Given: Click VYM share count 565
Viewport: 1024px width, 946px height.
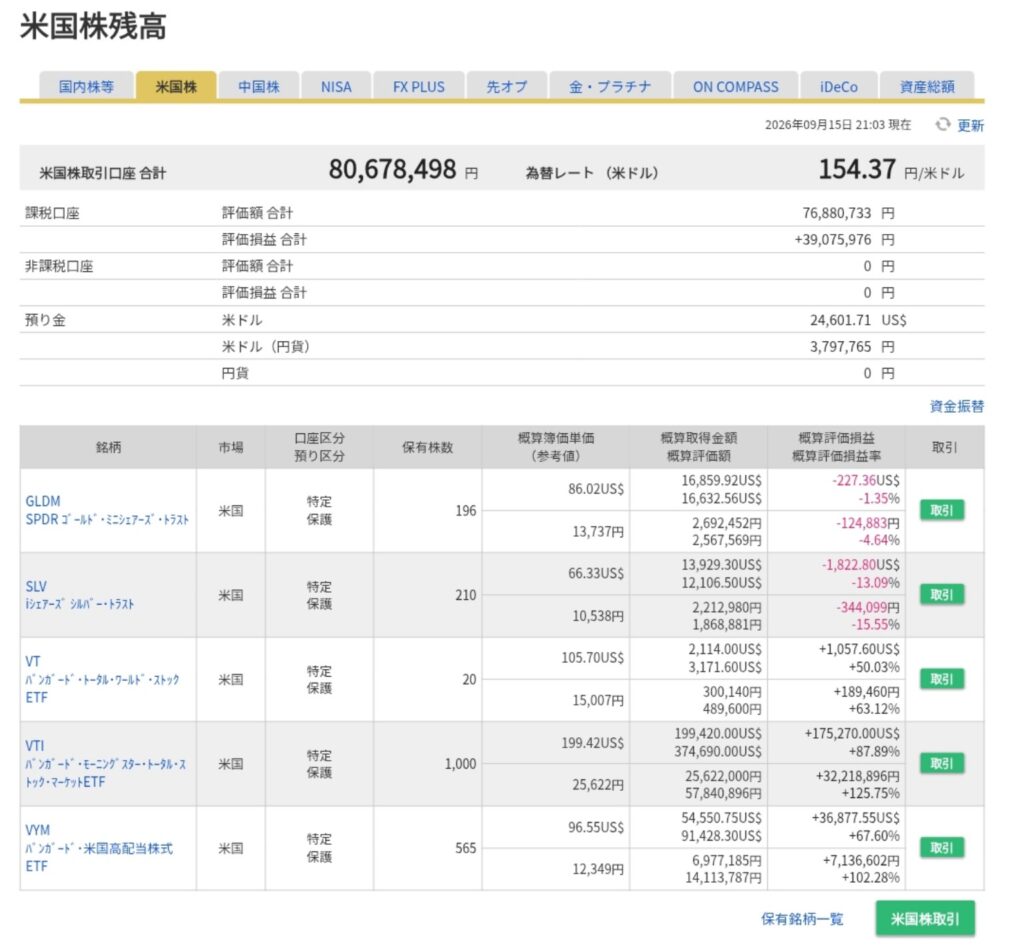Looking at the screenshot, I should (x=466, y=848).
